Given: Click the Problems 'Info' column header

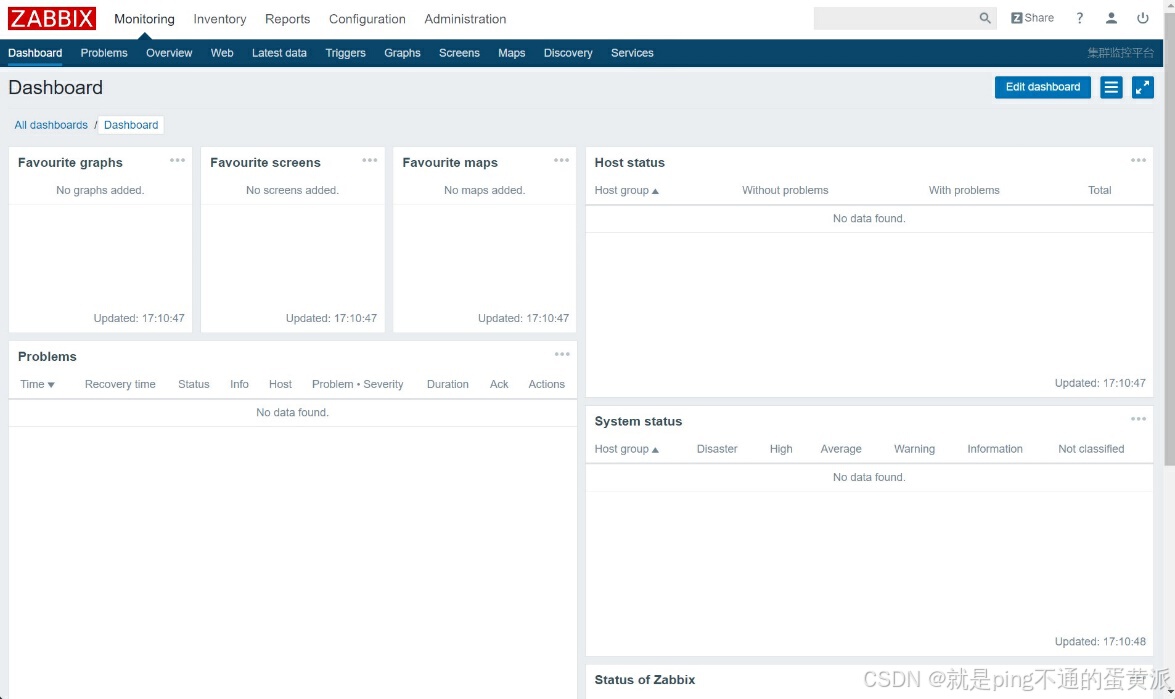Looking at the screenshot, I should coord(240,384).
